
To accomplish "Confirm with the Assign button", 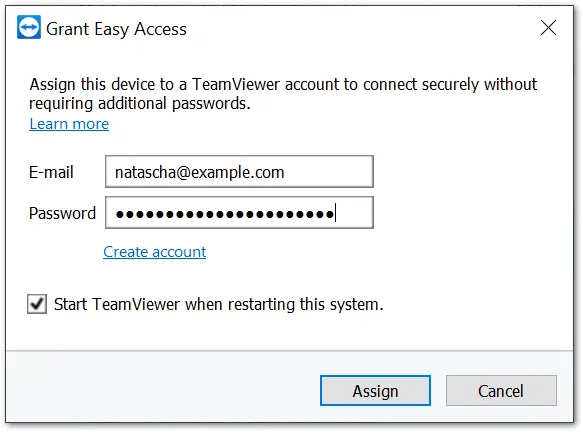I will [x=375, y=390].
